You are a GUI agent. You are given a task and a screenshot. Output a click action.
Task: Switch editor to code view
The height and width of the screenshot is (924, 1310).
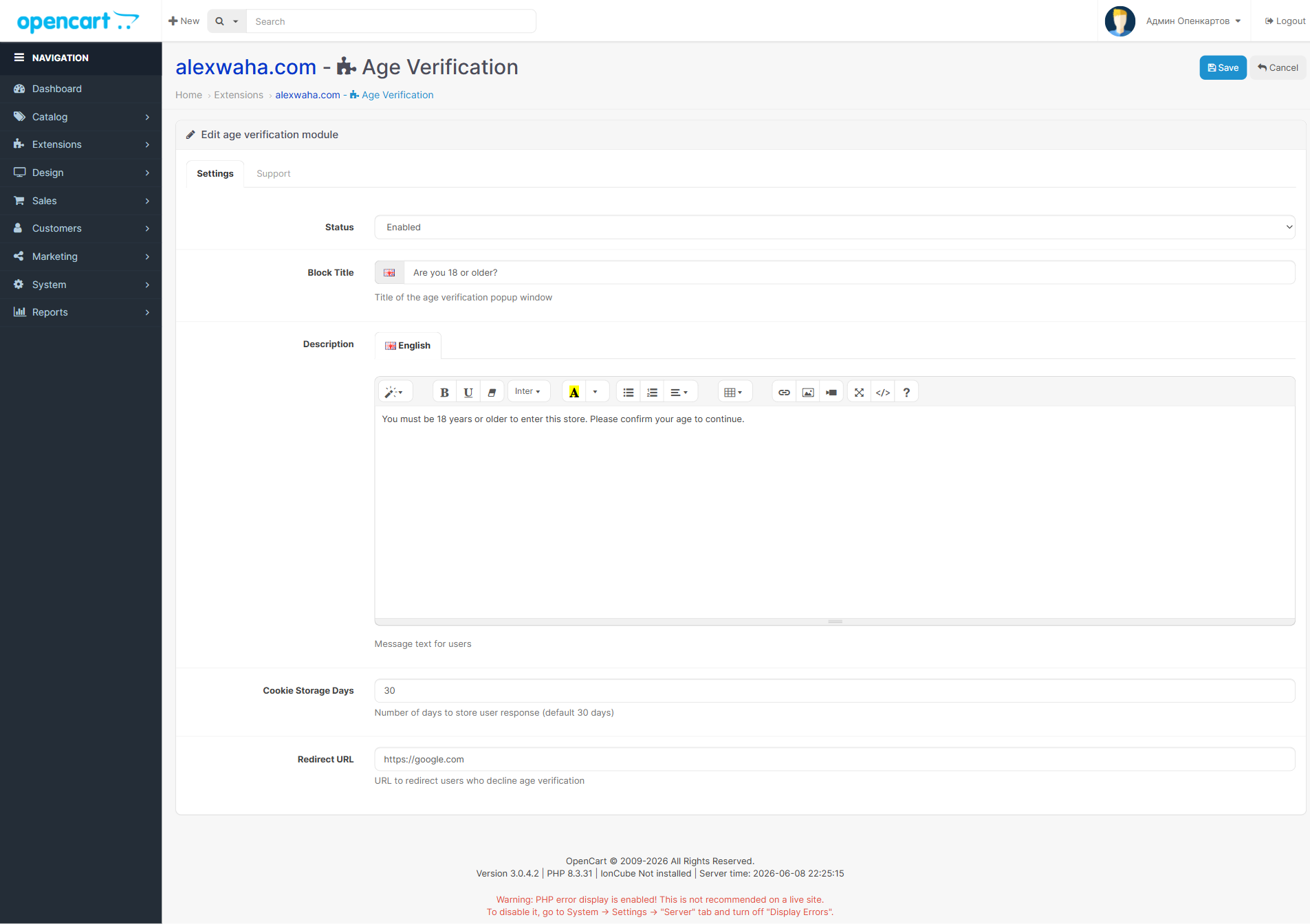tap(883, 392)
